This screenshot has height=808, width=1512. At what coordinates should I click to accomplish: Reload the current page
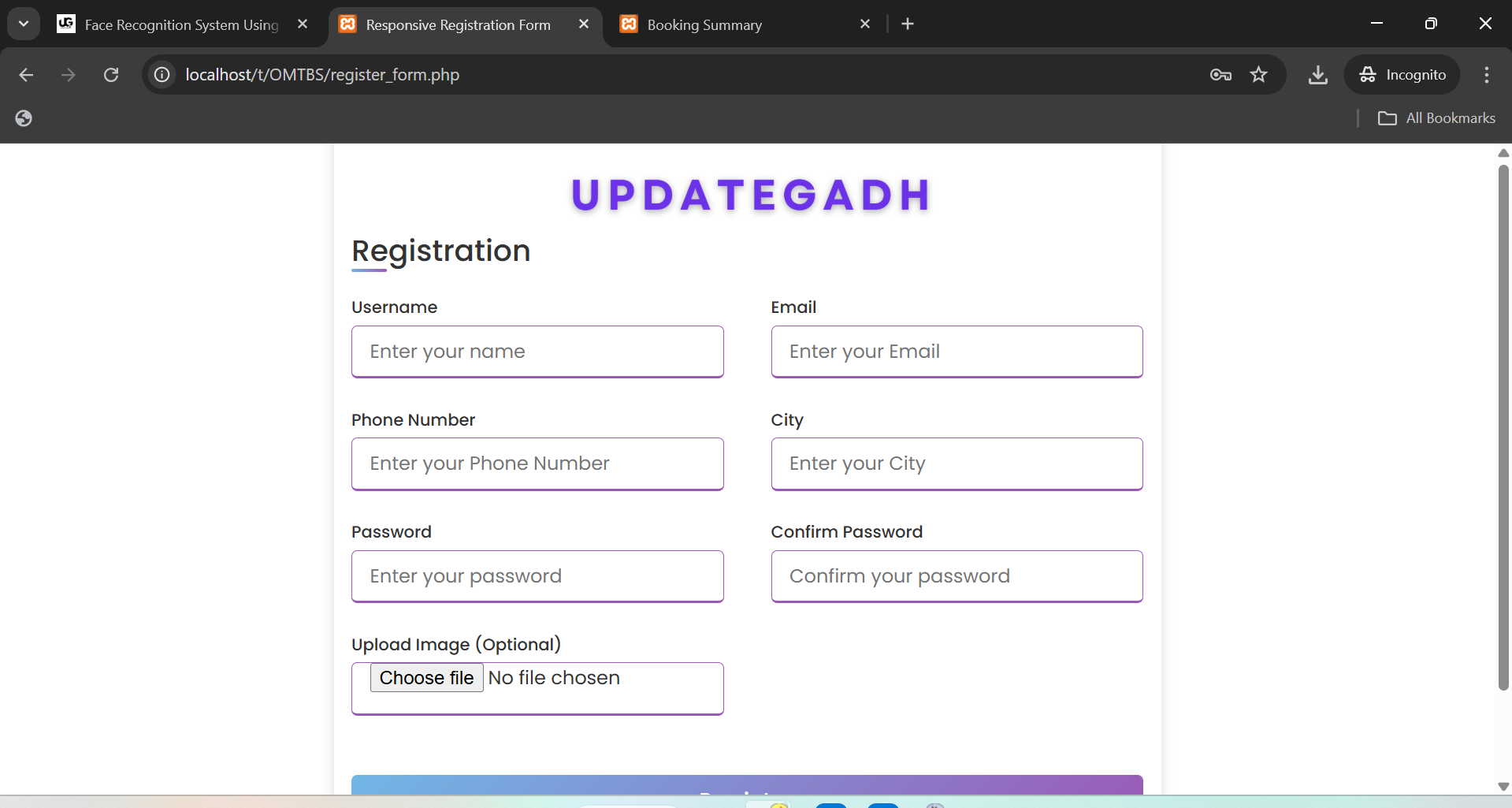pos(111,75)
